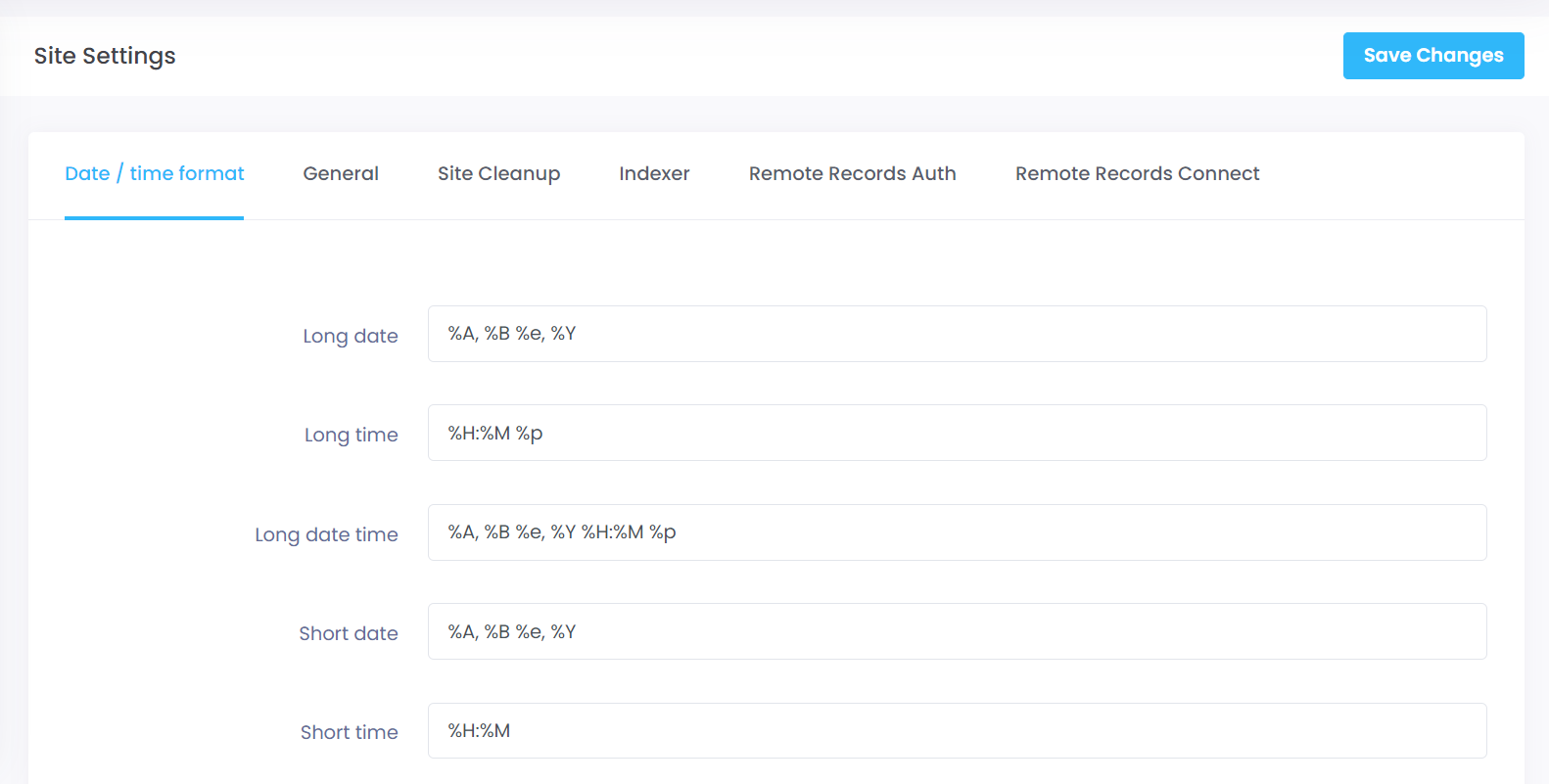
Task: Click the Short time label
Action: point(349,732)
